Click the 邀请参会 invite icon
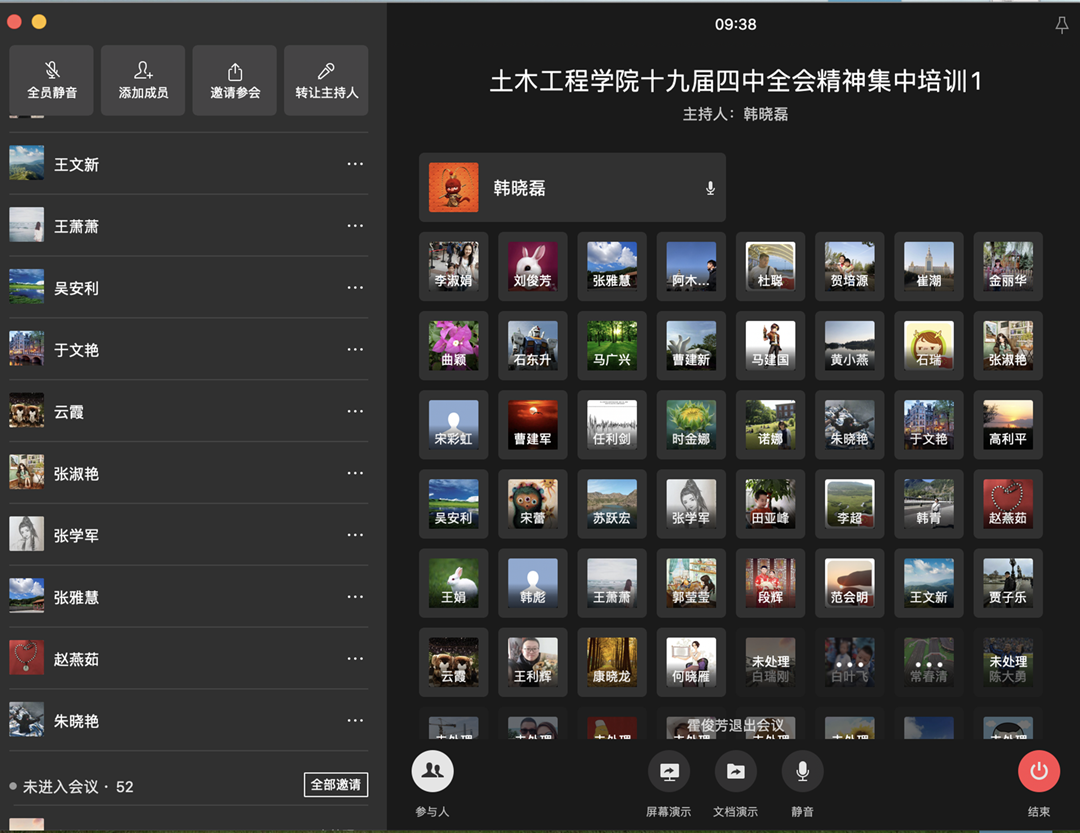 235,71
